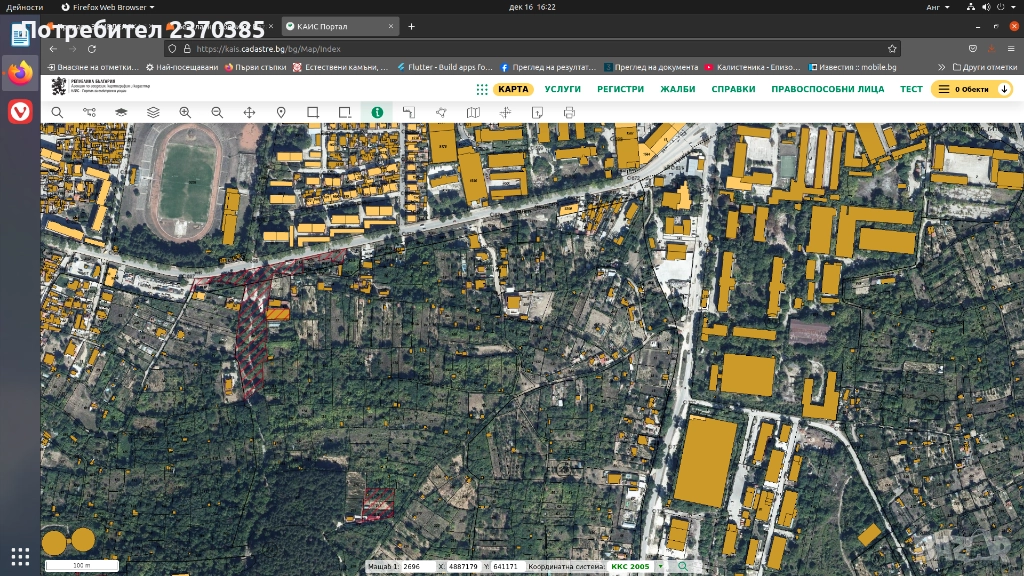Toggle the green info identify tool
1024x576 pixels.
[x=377, y=113]
